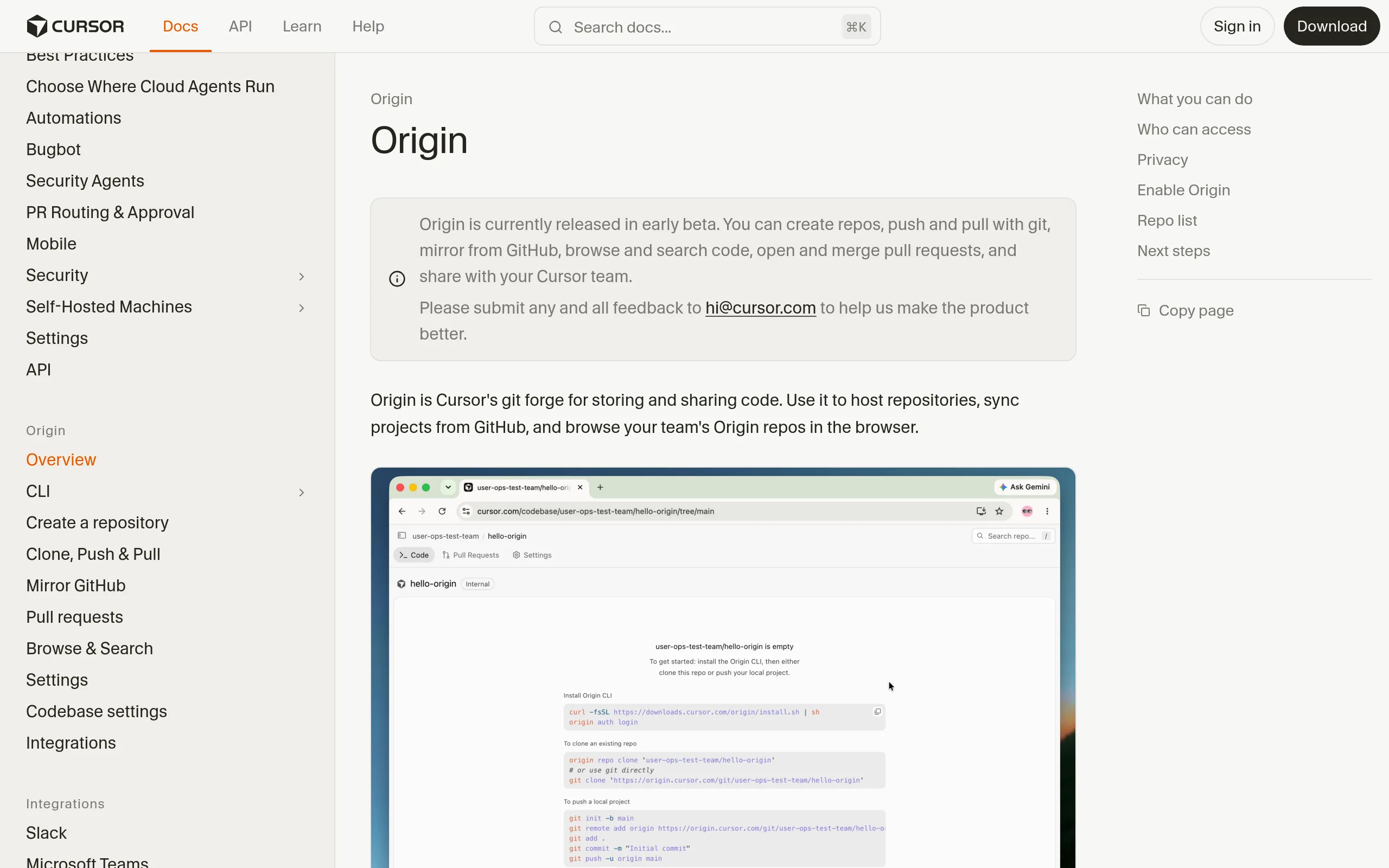Click the ⌘K shortcut badge
This screenshot has width=1389, height=868.
click(856, 27)
